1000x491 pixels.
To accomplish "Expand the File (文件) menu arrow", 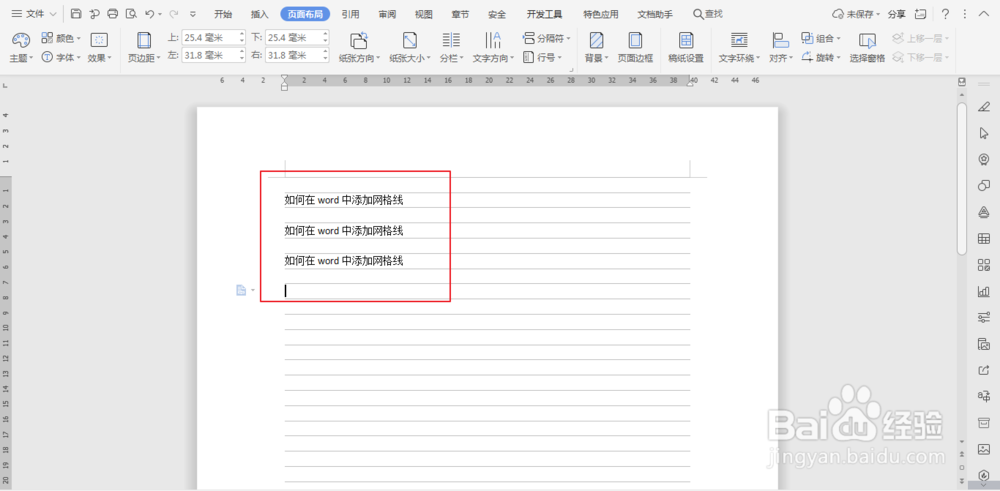I will [52, 14].
